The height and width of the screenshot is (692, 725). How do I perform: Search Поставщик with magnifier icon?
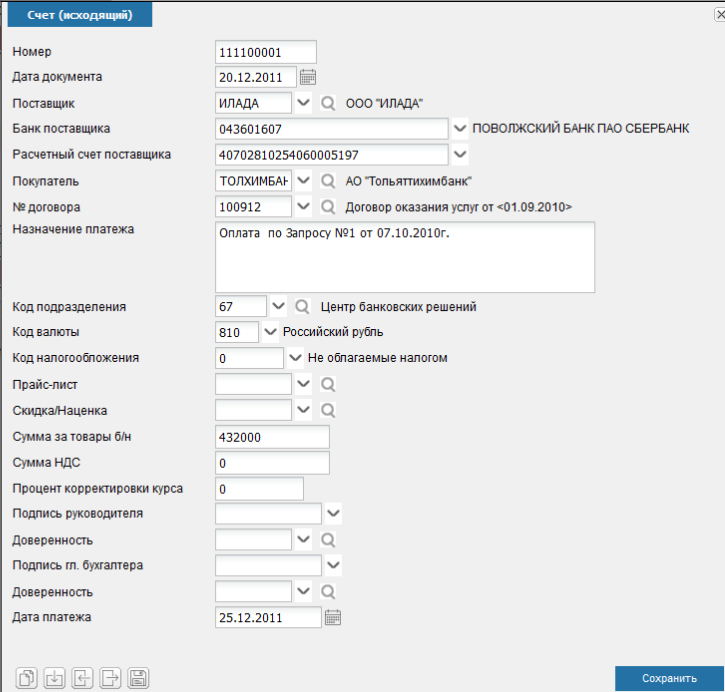(x=328, y=103)
